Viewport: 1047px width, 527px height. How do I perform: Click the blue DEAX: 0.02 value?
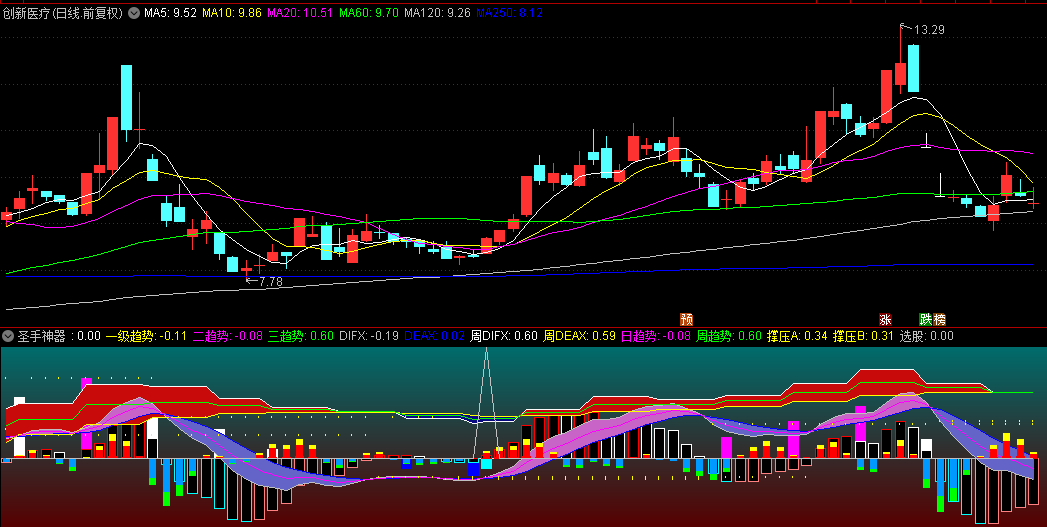434,336
